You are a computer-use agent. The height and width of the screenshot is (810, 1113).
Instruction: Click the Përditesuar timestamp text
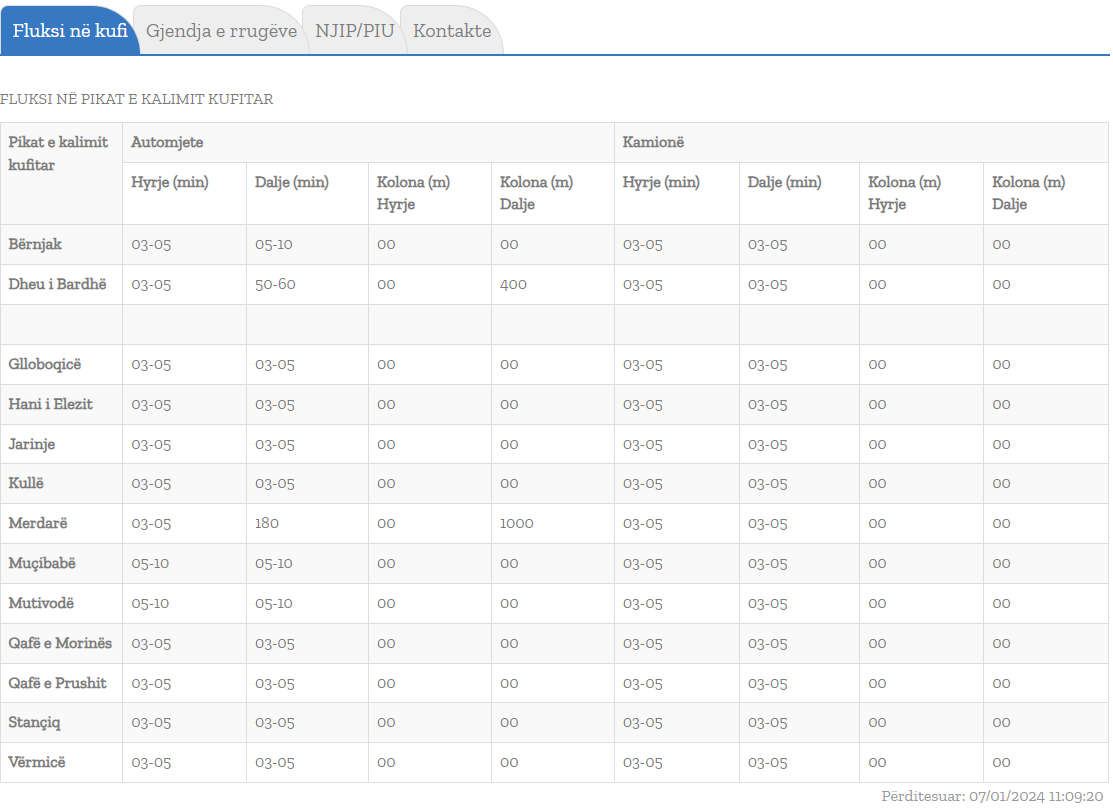(x=992, y=796)
